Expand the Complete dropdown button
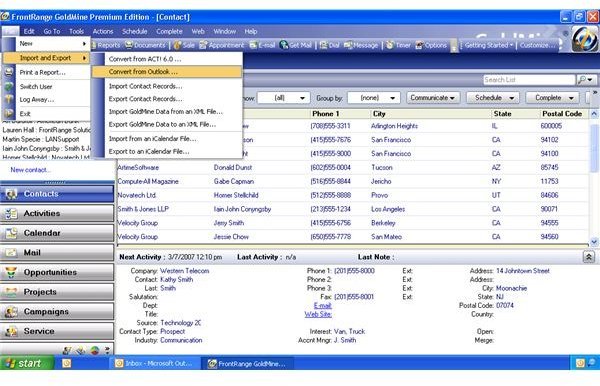 click(x=552, y=98)
